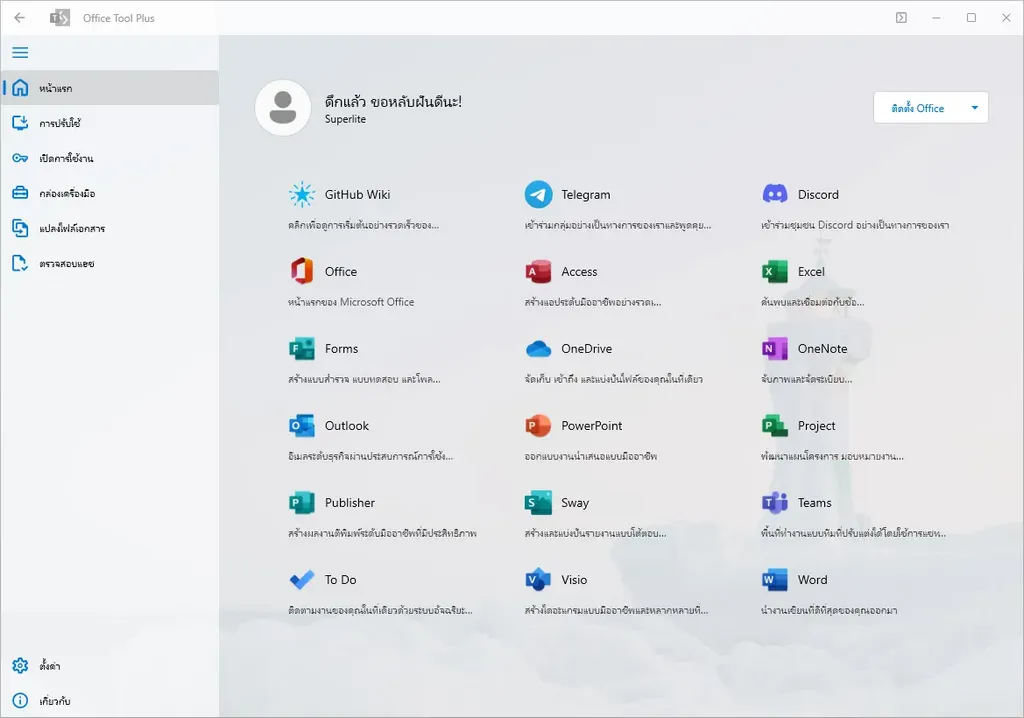1024x718 pixels.
Task: Click the Word description text
Action: click(x=829, y=610)
